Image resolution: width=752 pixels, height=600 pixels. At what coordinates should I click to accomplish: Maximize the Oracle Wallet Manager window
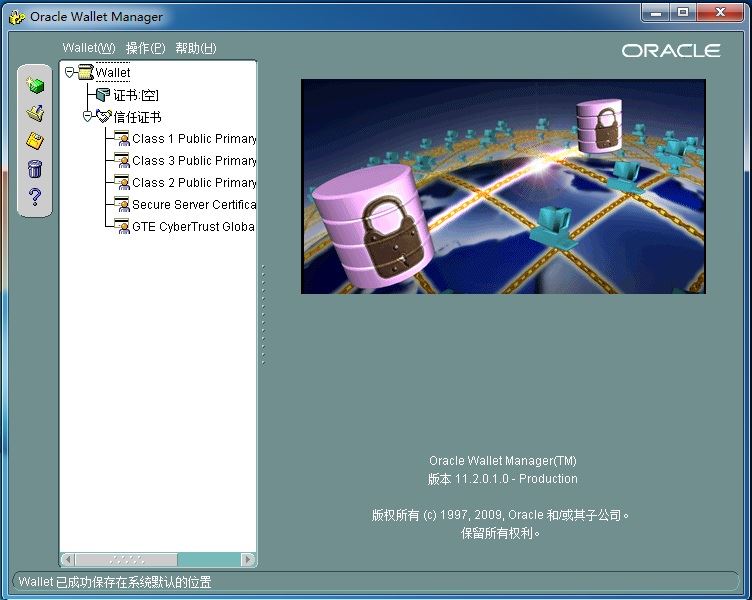(x=683, y=13)
